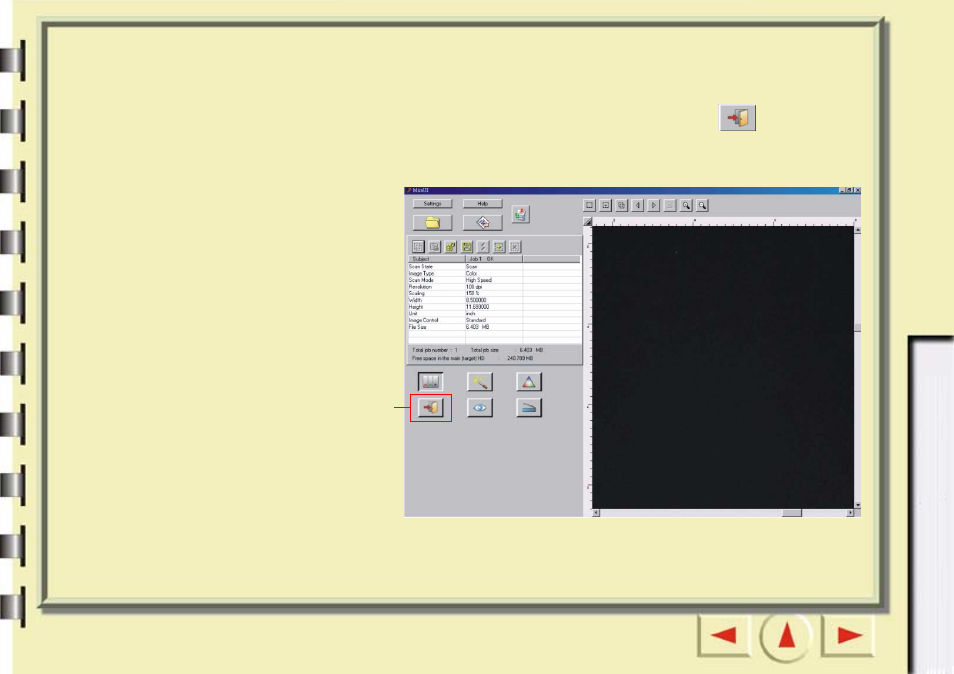Click the scanner scan button

point(529,408)
